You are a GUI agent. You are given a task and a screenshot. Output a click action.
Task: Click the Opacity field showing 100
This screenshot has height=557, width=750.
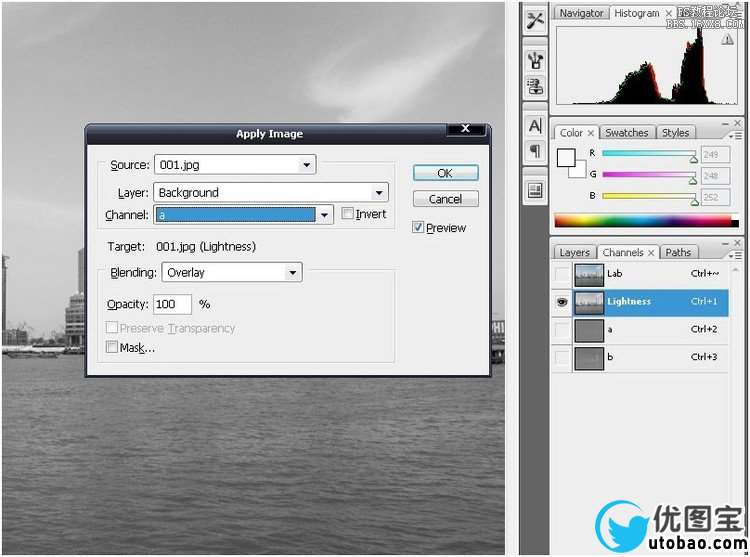pos(172,304)
